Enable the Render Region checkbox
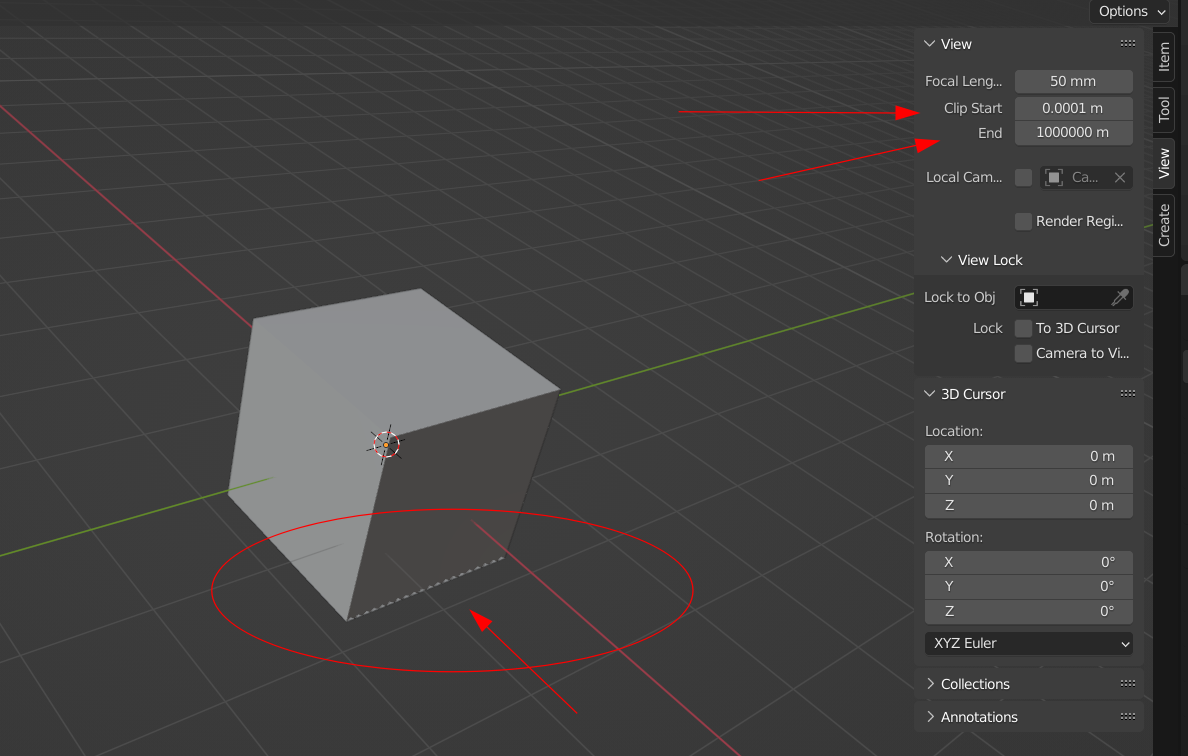The height and width of the screenshot is (756, 1188). pyautogui.click(x=1023, y=221)
